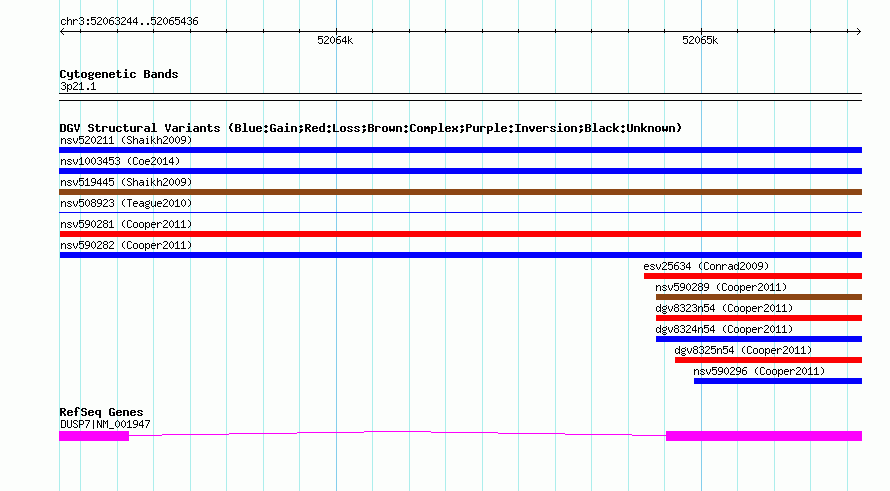Select the blue nsv590296 variant bar
The height and width of the screenshot is (491, 890).
point(778,381)
